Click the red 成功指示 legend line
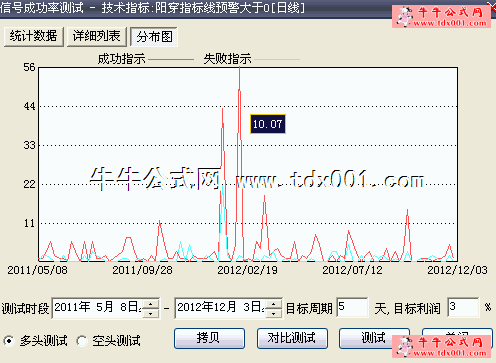Image resolution: width=496 pixels, height=363 pixels. 171,60
